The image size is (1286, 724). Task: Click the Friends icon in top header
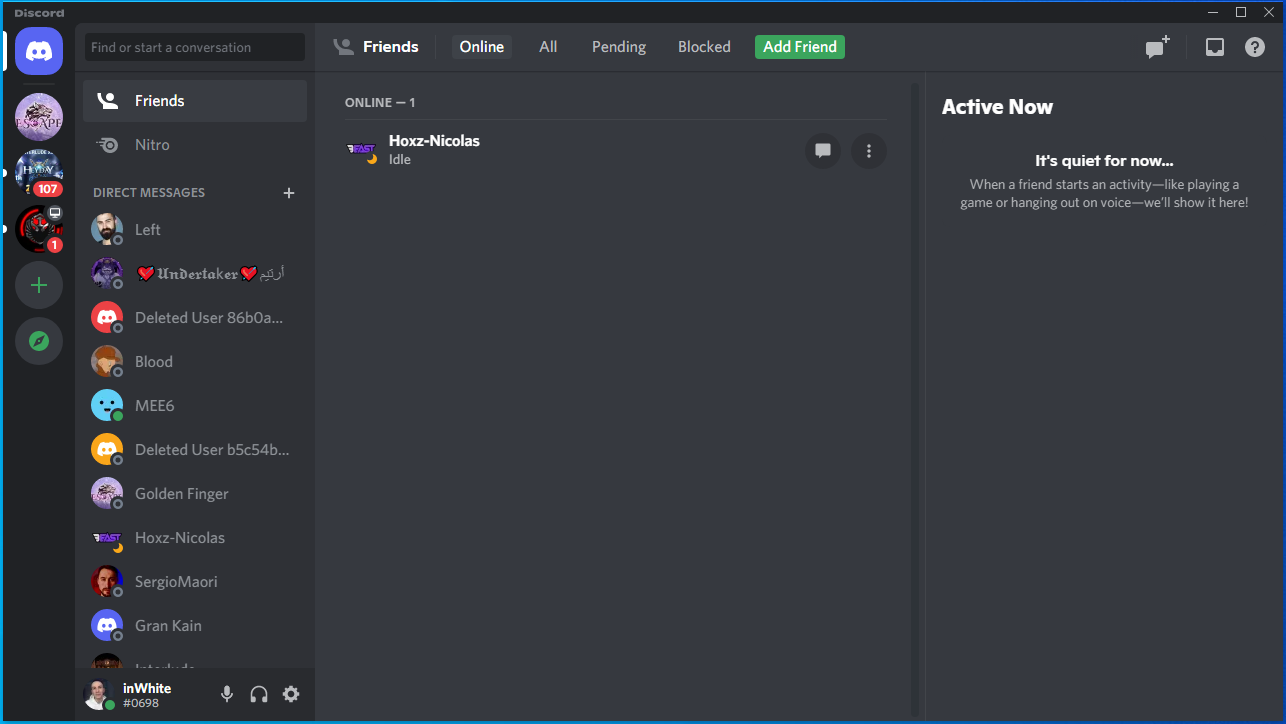point(343,47)
